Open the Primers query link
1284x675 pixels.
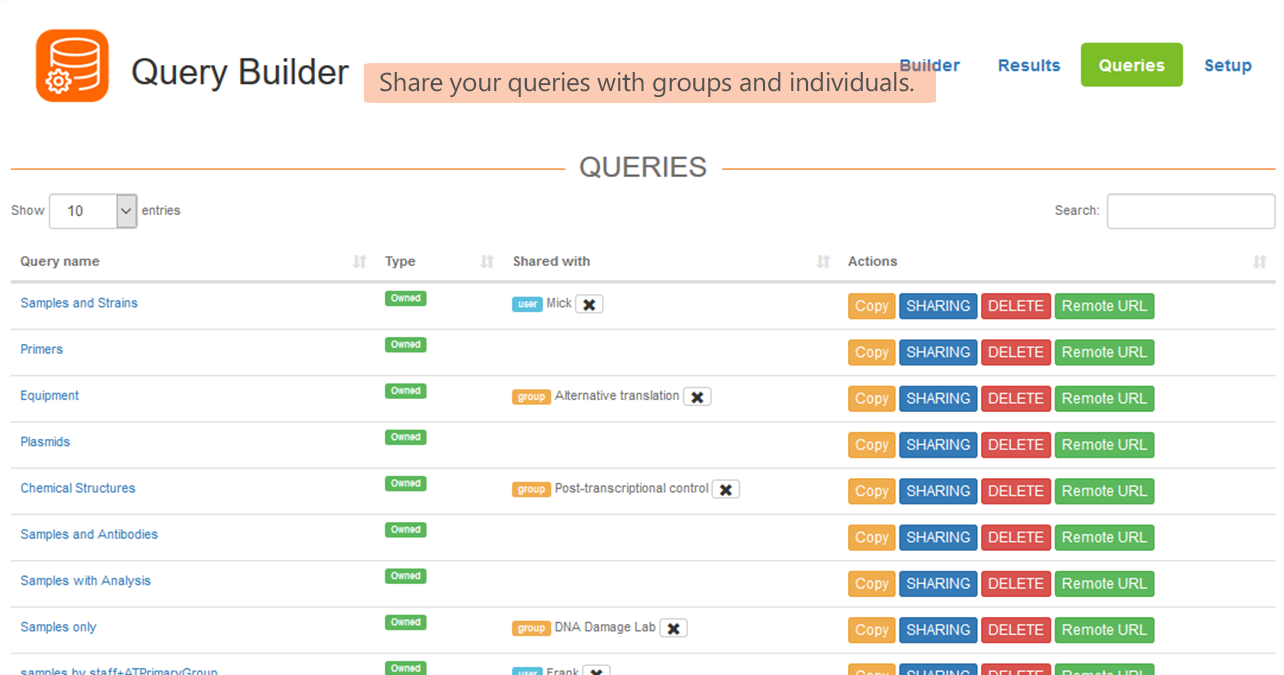42,349
